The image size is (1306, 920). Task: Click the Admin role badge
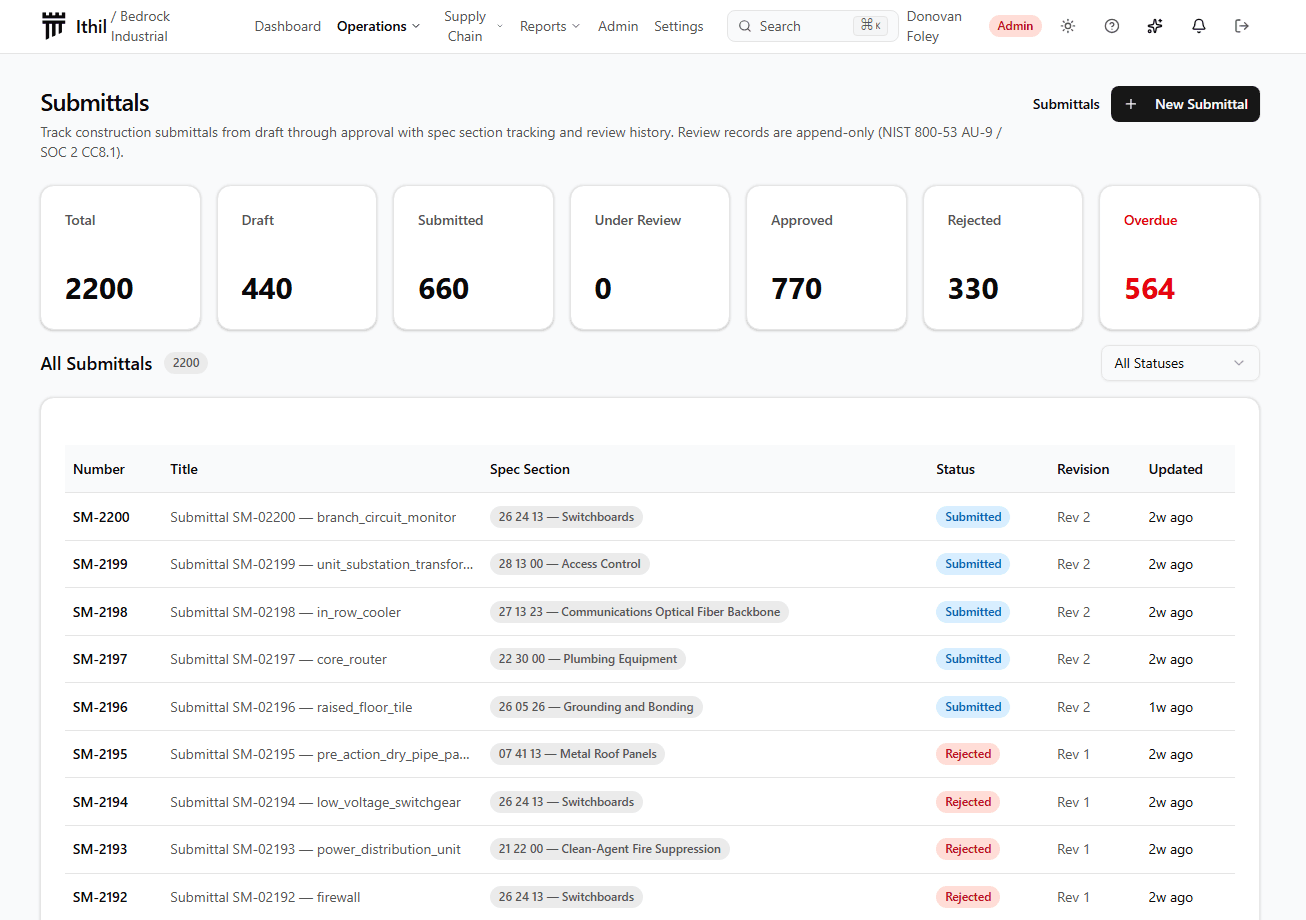[1015, 26]
